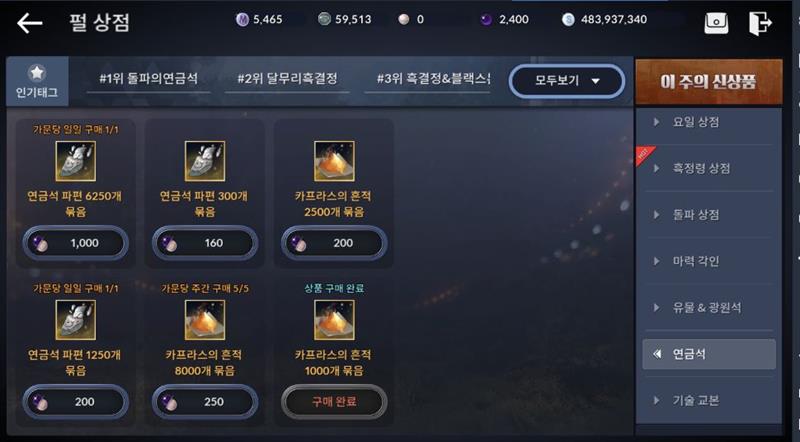The image size is (800, 442).
Task: Click the silver coin currency icon
Action: click(568, 19)
